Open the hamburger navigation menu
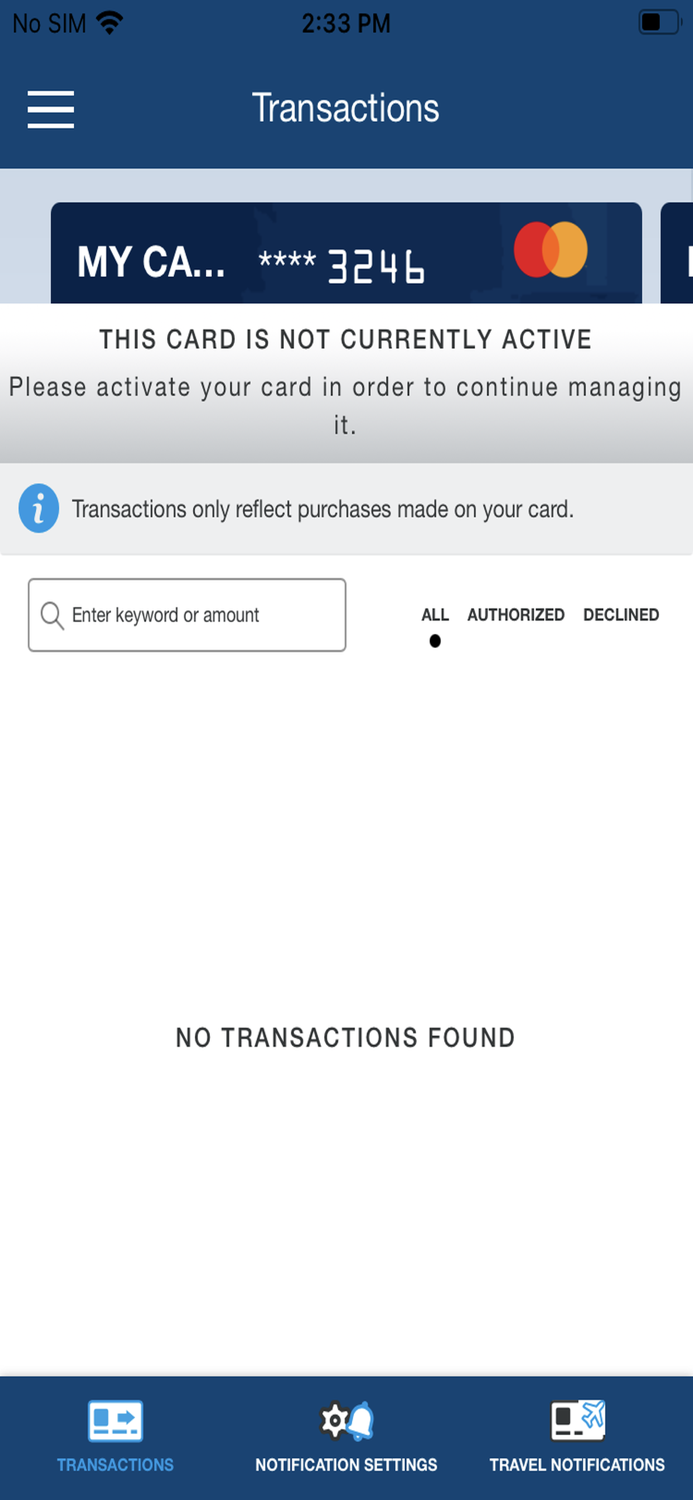Image resolution: width=693 pixels, height=1500 pixels. [x=50, y=110]
